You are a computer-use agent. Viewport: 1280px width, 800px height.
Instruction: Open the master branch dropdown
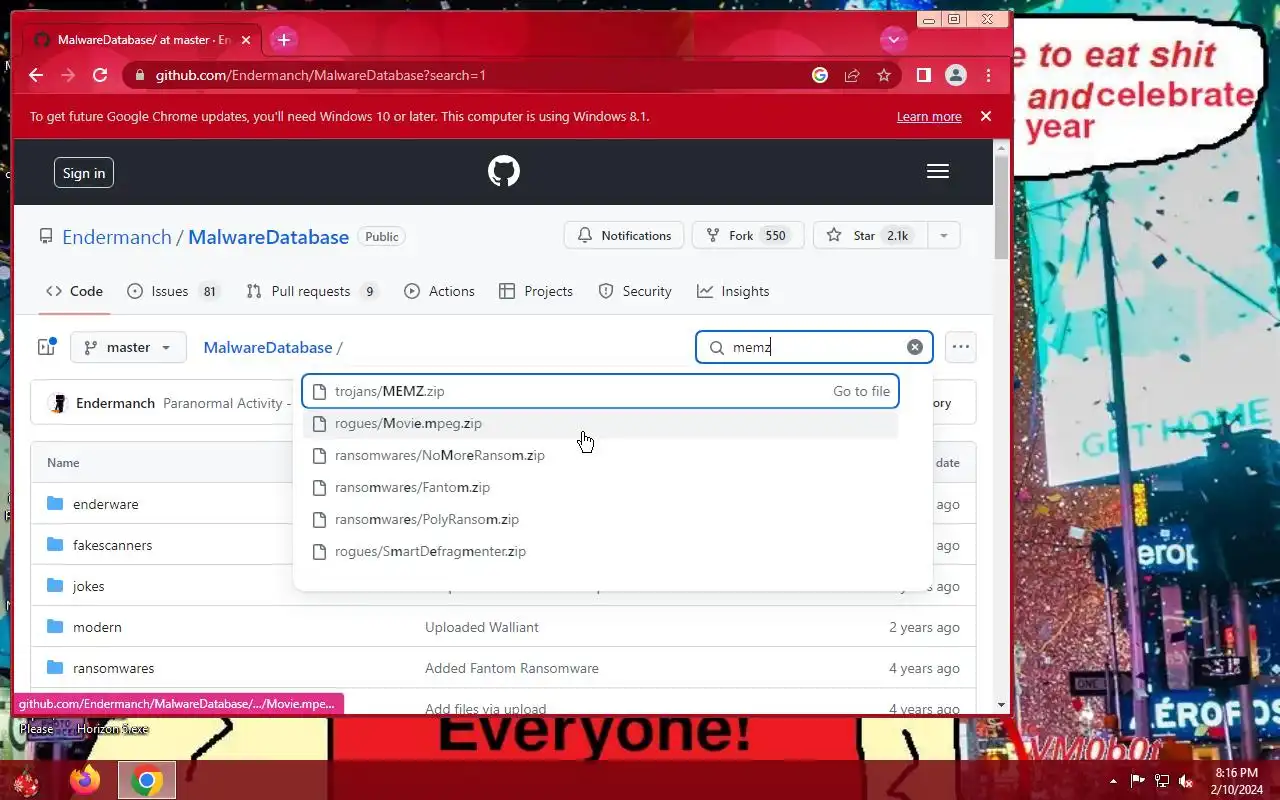click(x=128, y=347)
